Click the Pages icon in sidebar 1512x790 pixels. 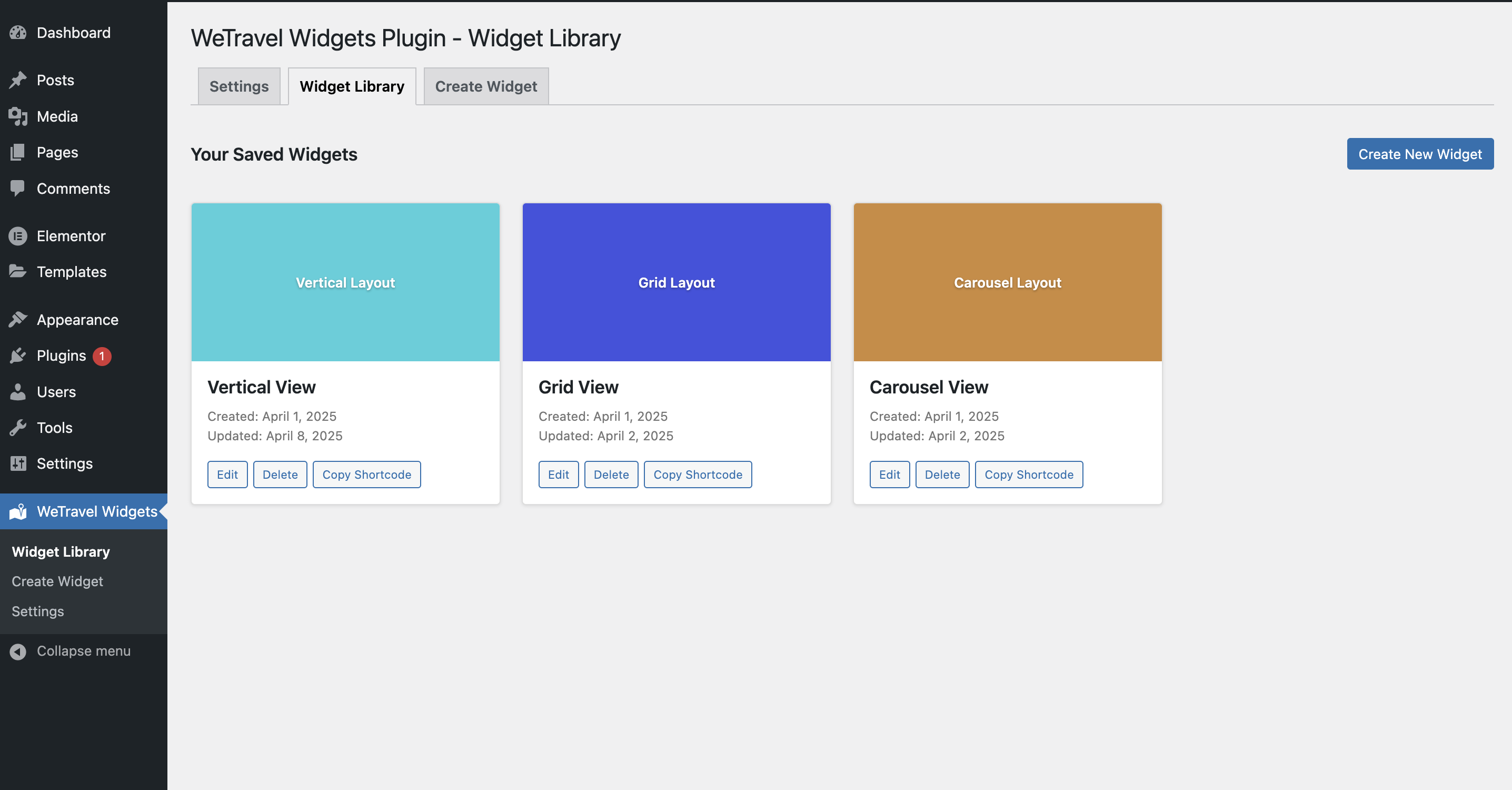point(17,152)
